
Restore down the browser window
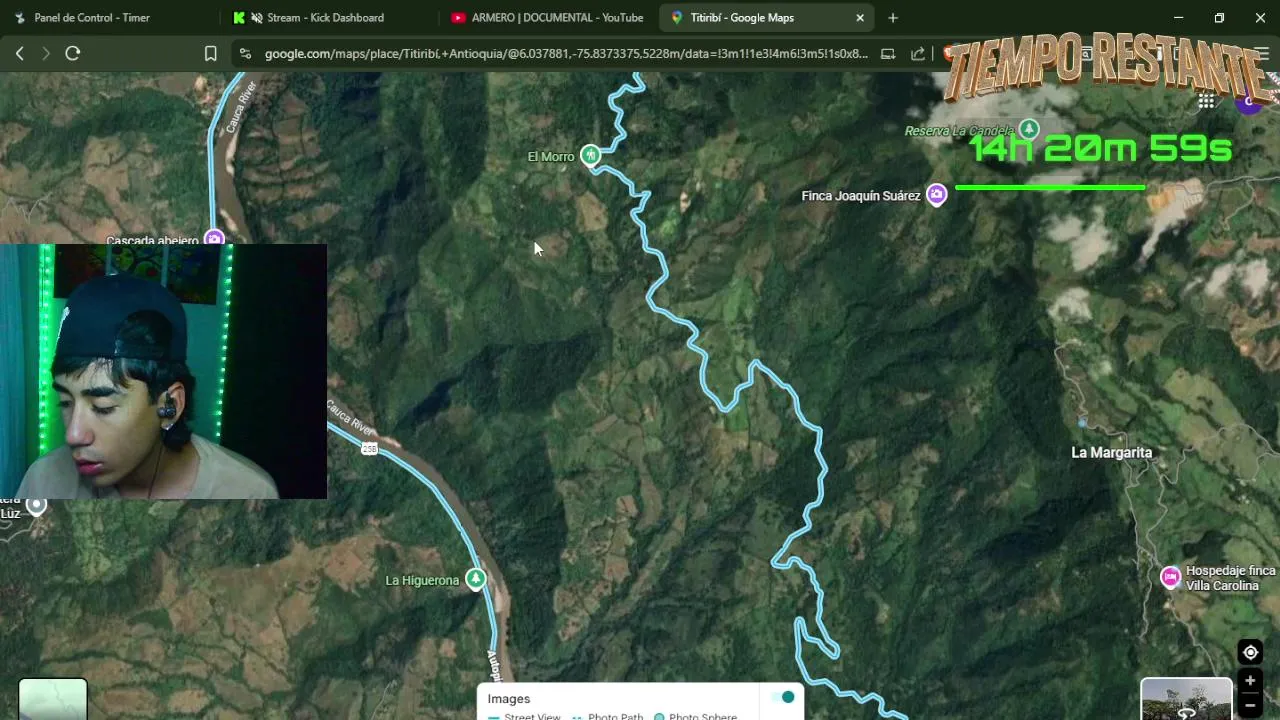tap(1219, 18)
